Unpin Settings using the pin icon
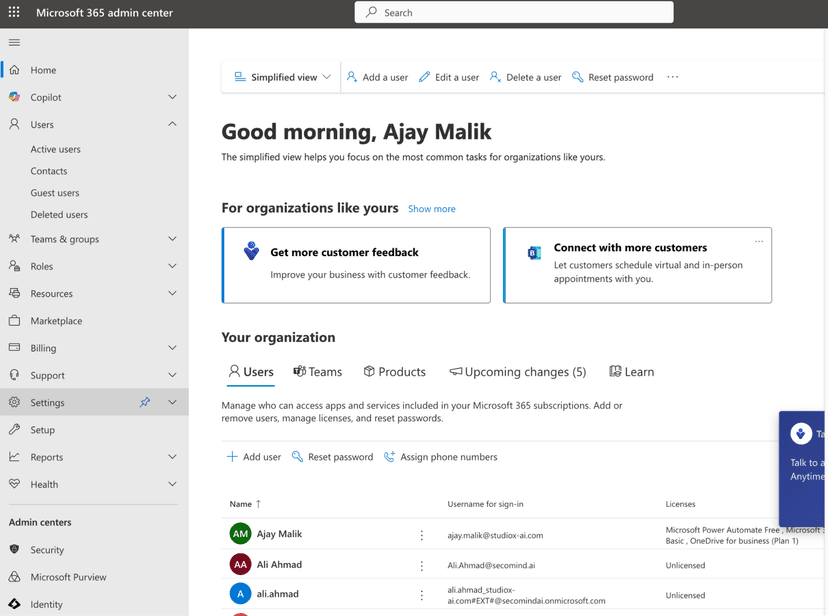The width and height of the screenshot is (828, 616). click(x=144, y=402)
